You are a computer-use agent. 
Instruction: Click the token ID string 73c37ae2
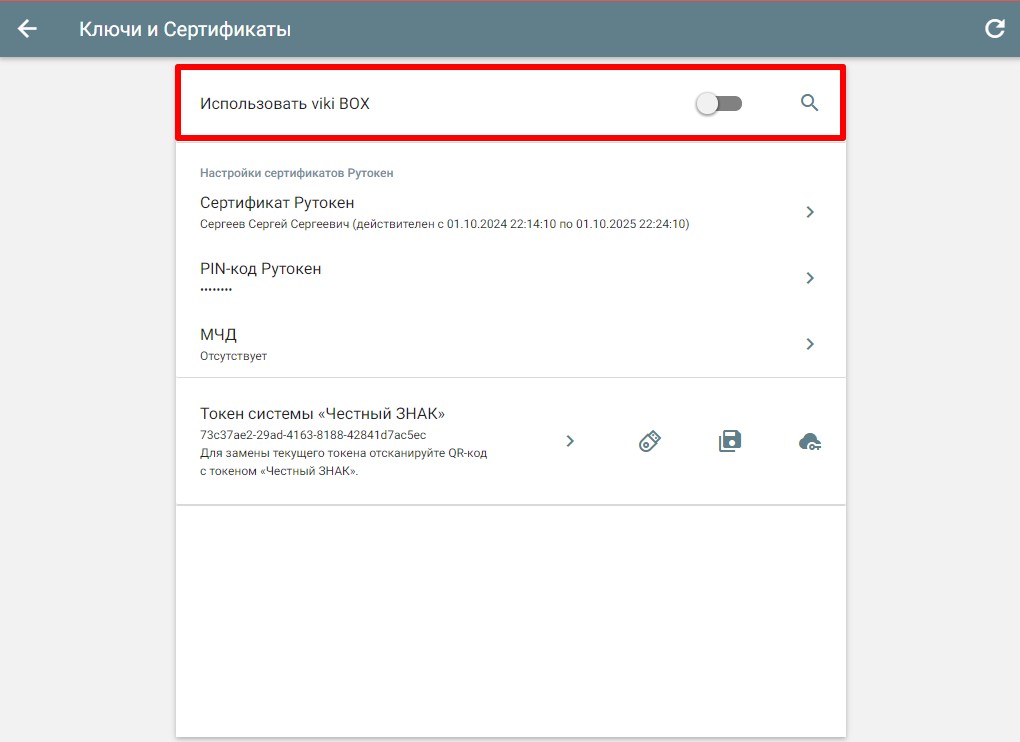tap(313, 435)
